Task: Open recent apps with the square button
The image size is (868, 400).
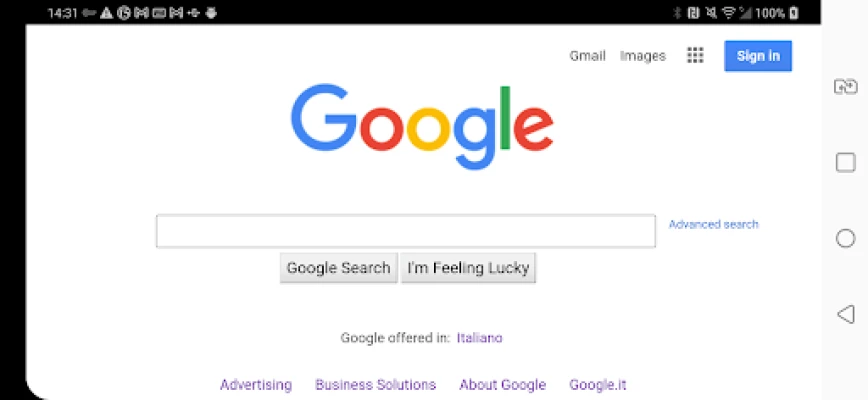Action: click(845, 163)
